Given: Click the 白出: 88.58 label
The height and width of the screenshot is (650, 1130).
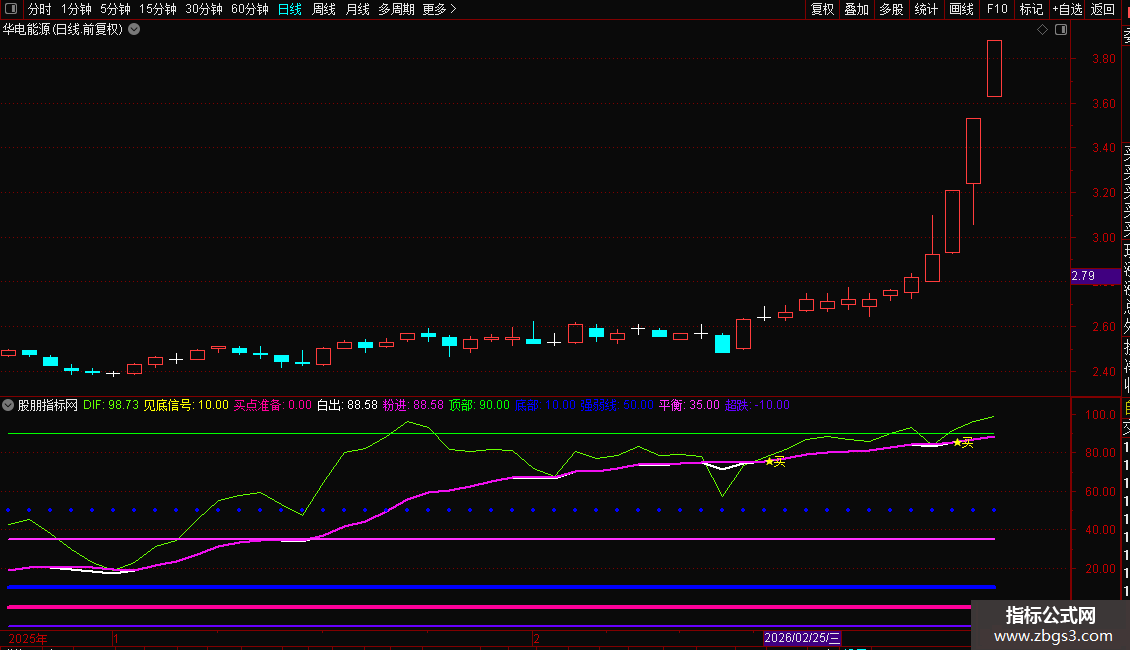Looking at the screenshot, I should [x=347, y=405].
